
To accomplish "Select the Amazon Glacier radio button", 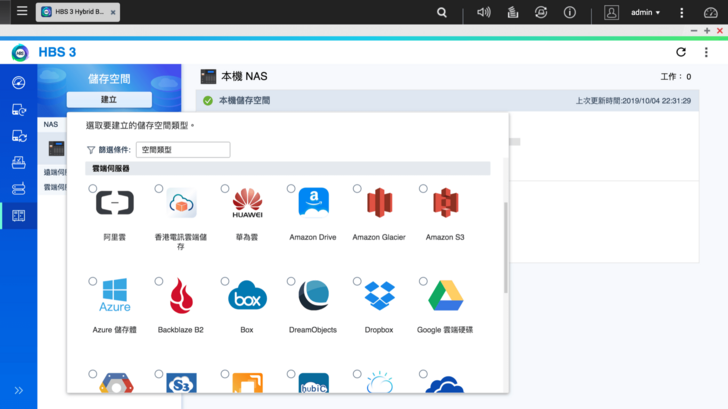I will pos(357,188).
